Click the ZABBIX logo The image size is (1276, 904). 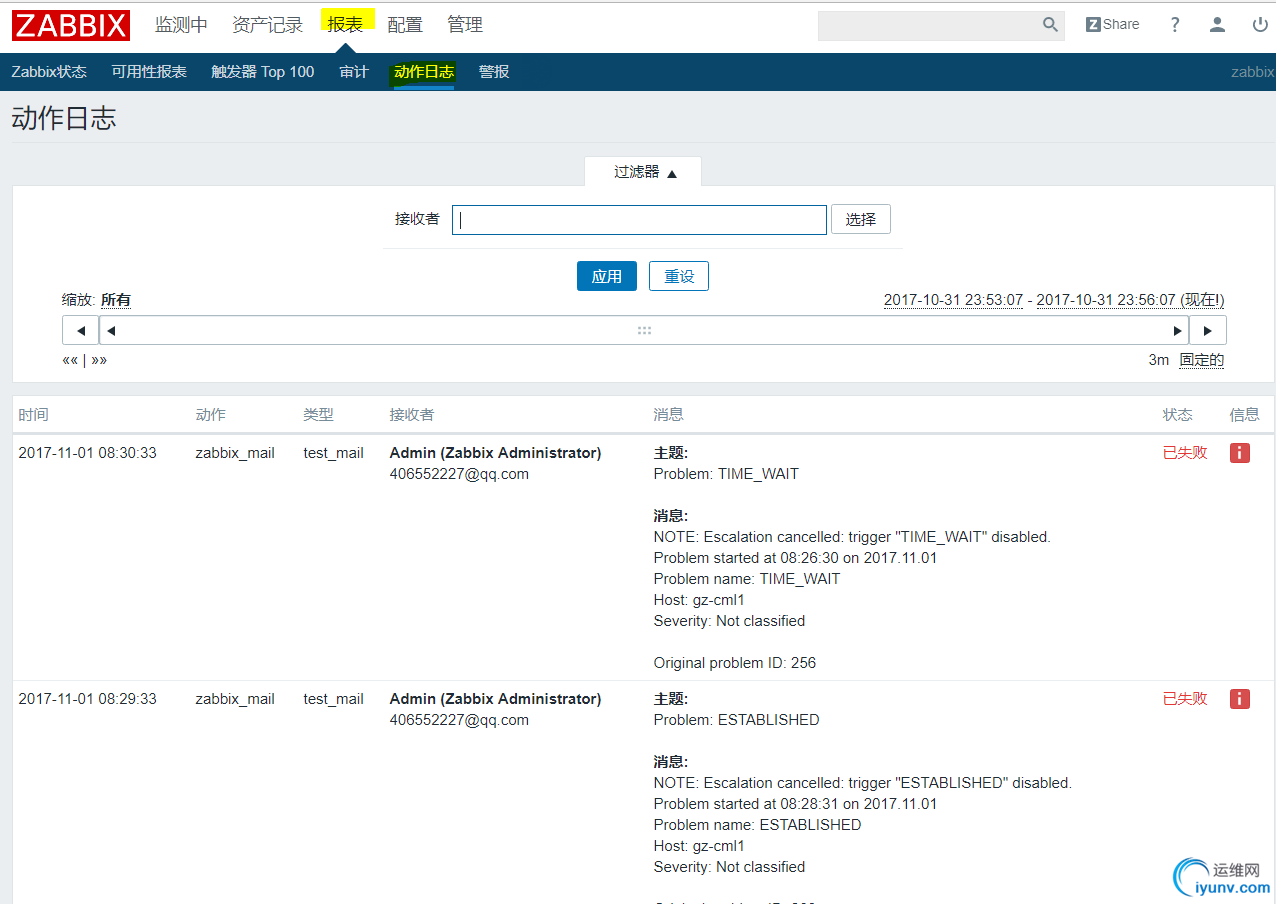click(71, 25)
